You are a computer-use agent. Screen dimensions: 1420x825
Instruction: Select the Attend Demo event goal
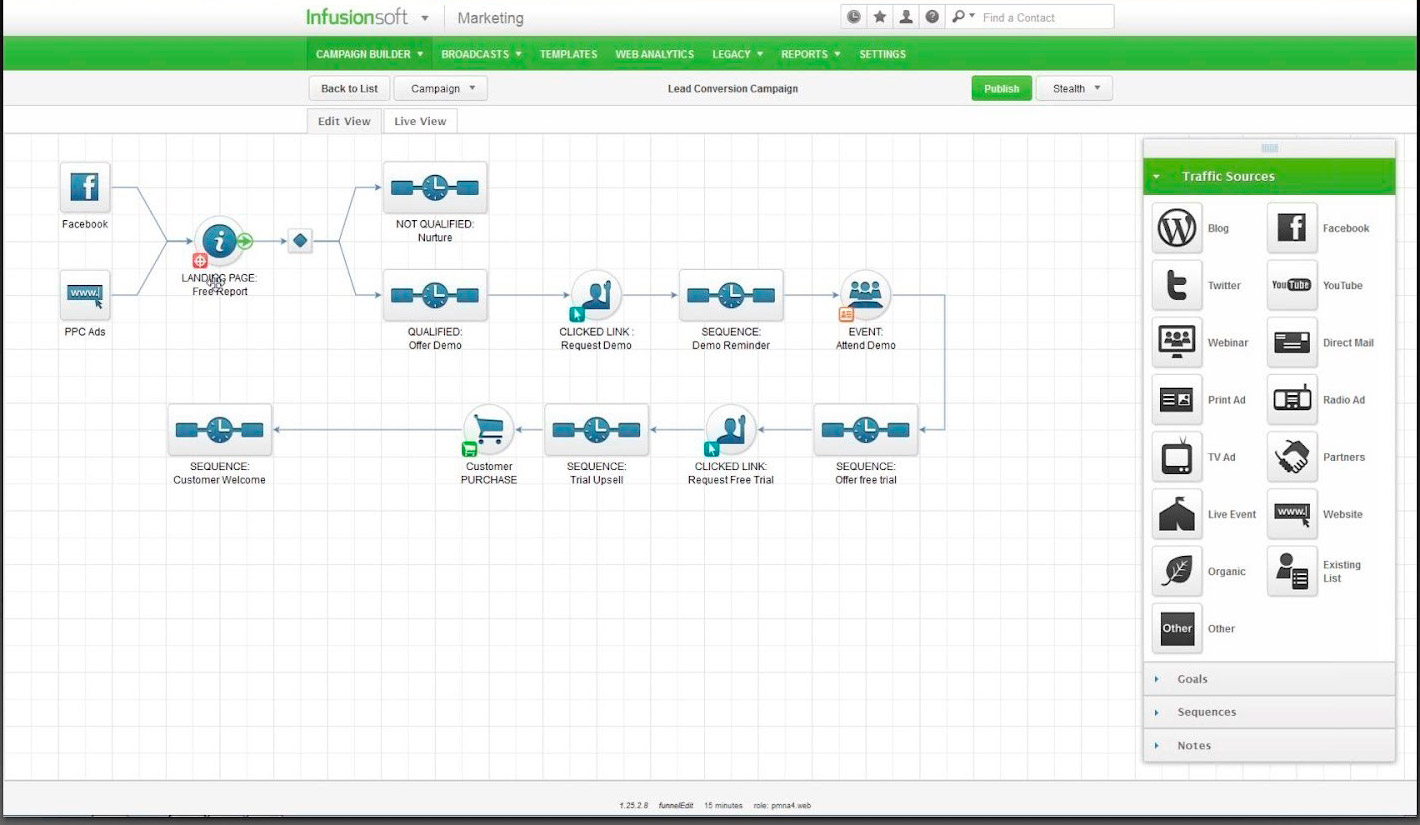click(x=865, y=295)
